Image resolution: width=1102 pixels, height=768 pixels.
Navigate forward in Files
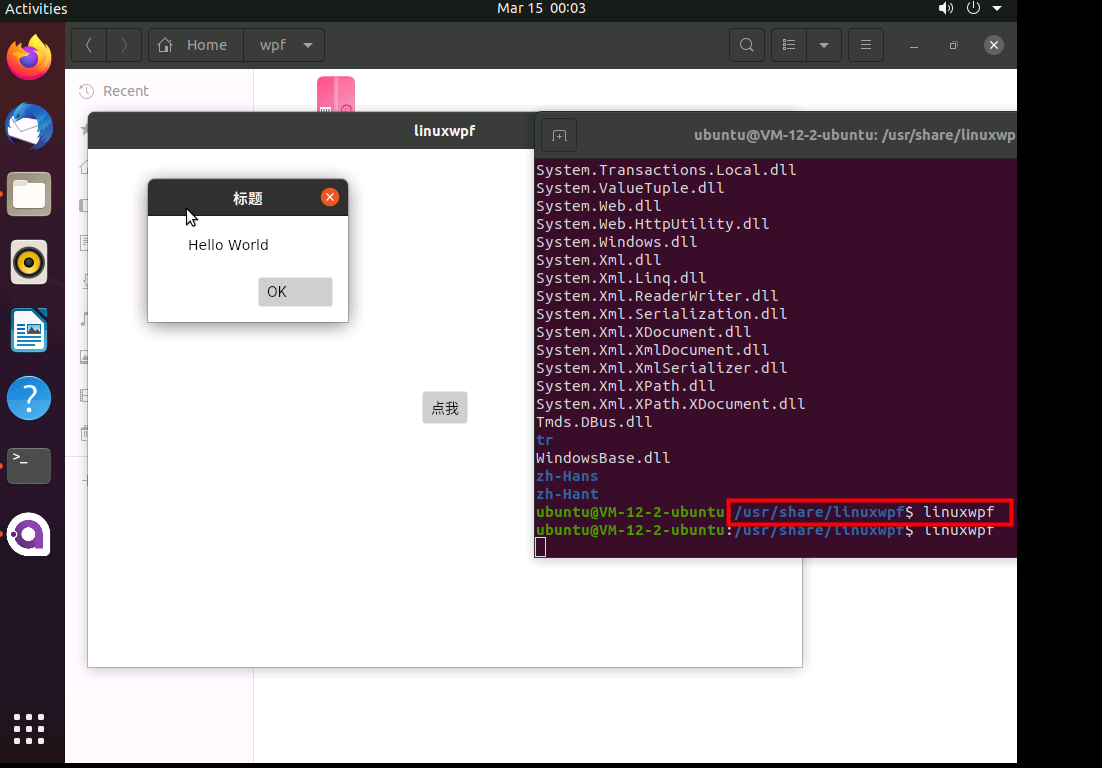tap(124, 45)
